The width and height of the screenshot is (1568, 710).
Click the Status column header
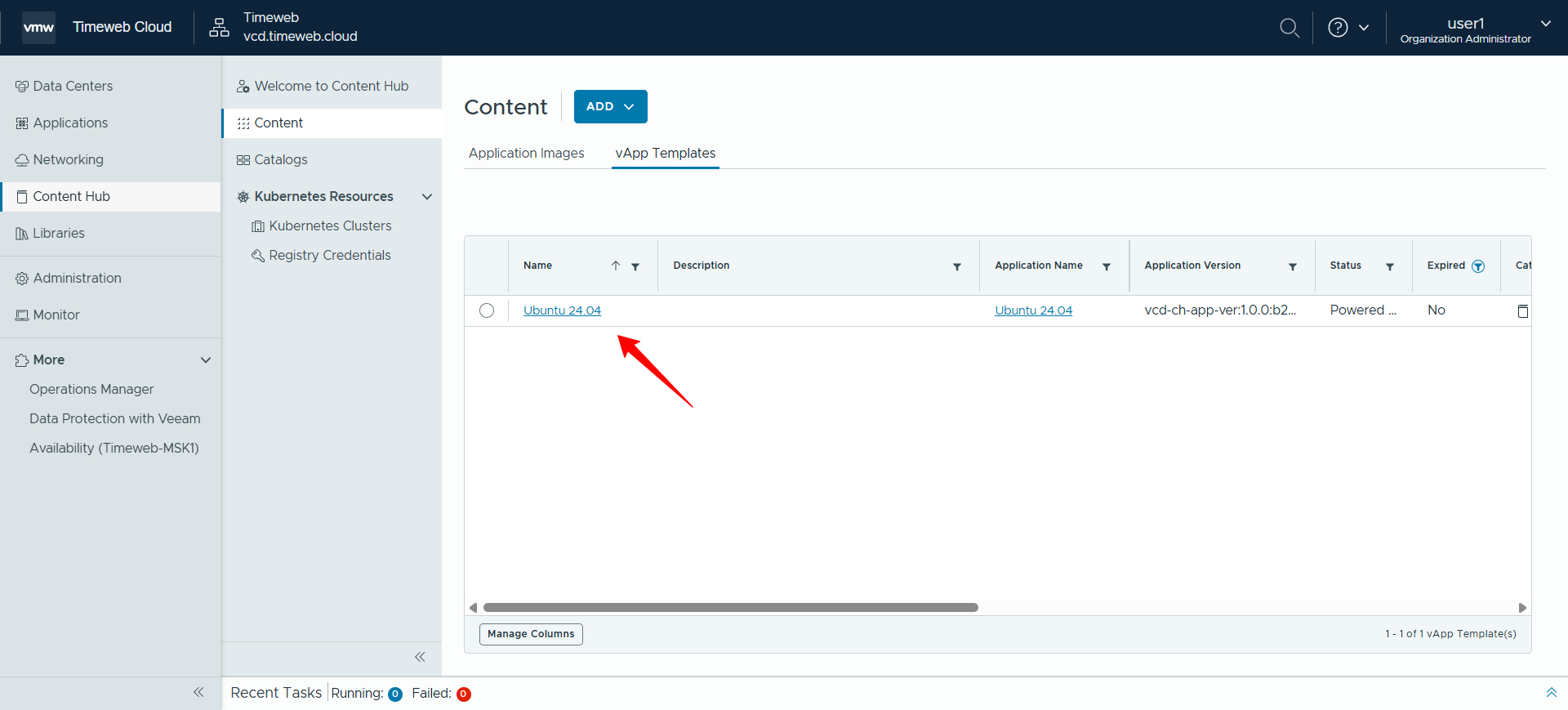1345,266
